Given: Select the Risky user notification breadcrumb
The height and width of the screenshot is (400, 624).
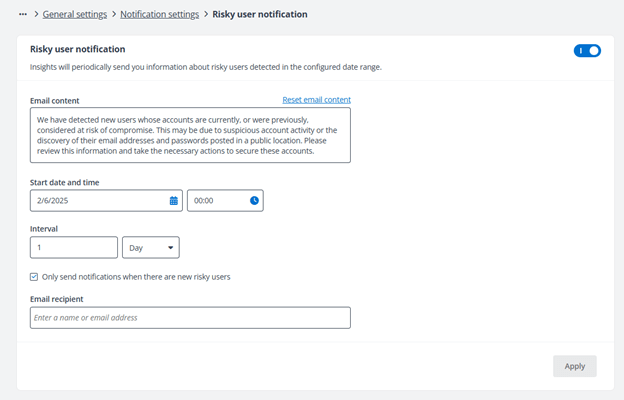Looking at the screenshot, I should (260, 15).
